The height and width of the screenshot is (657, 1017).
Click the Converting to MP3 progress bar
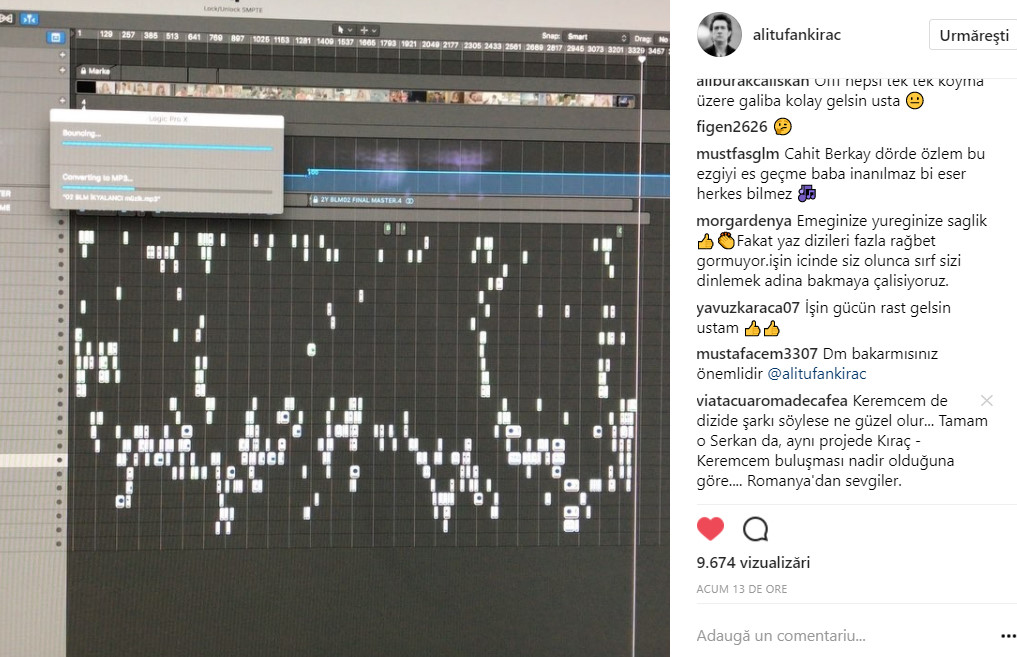pos(167,190)
